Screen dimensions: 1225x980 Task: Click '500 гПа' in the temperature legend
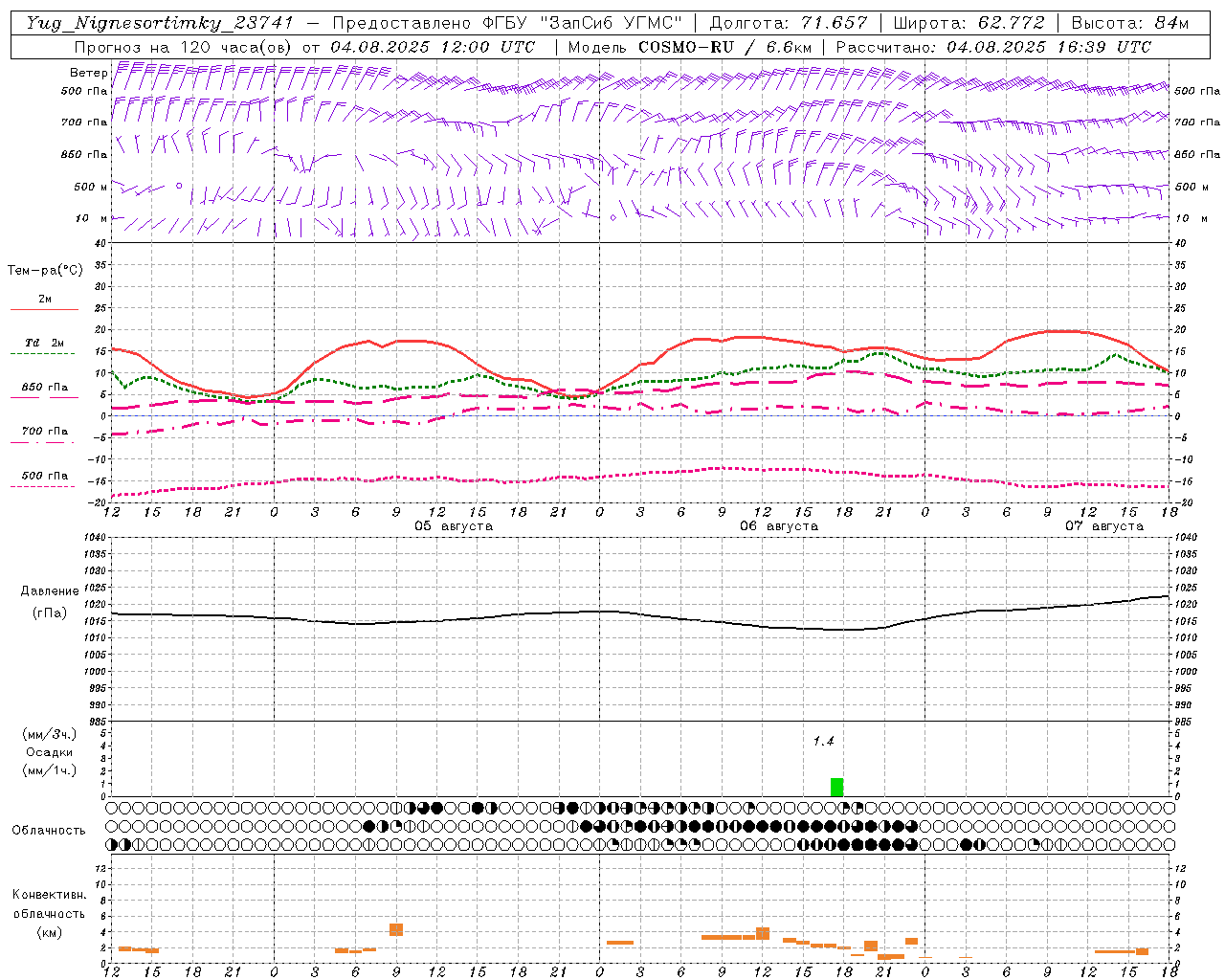[x=45, y=476]
